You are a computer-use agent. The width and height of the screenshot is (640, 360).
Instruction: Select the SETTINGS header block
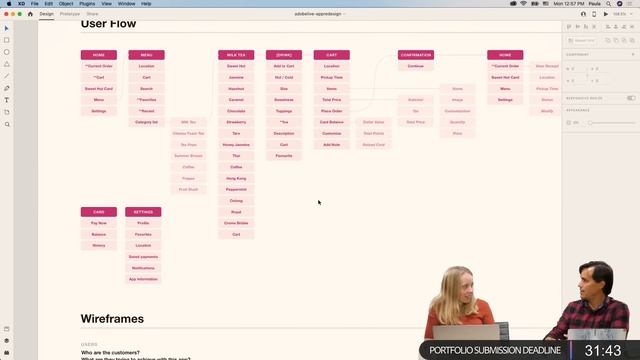pos(143,212)
